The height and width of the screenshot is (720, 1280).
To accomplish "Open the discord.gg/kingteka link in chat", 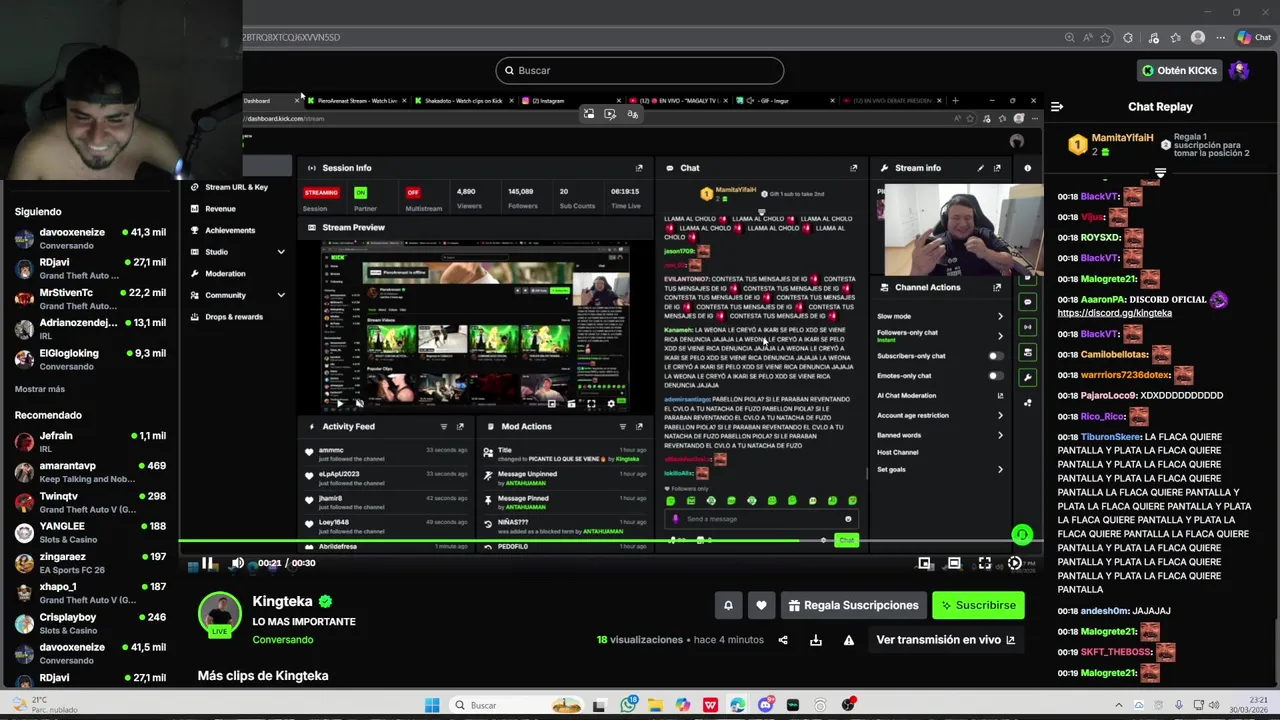I will coord(1114,313).
